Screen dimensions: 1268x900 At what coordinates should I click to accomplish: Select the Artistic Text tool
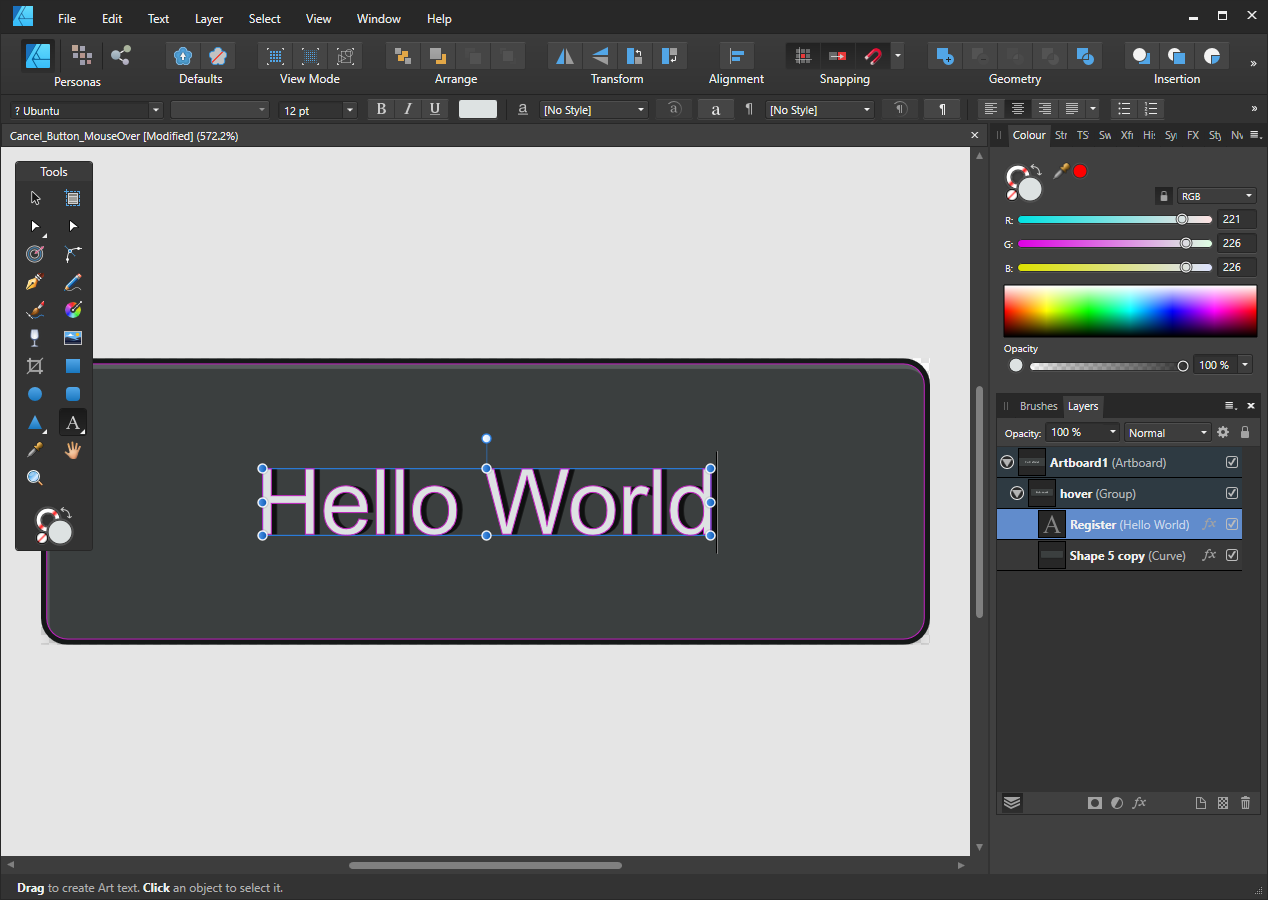[x=72, y=422]
